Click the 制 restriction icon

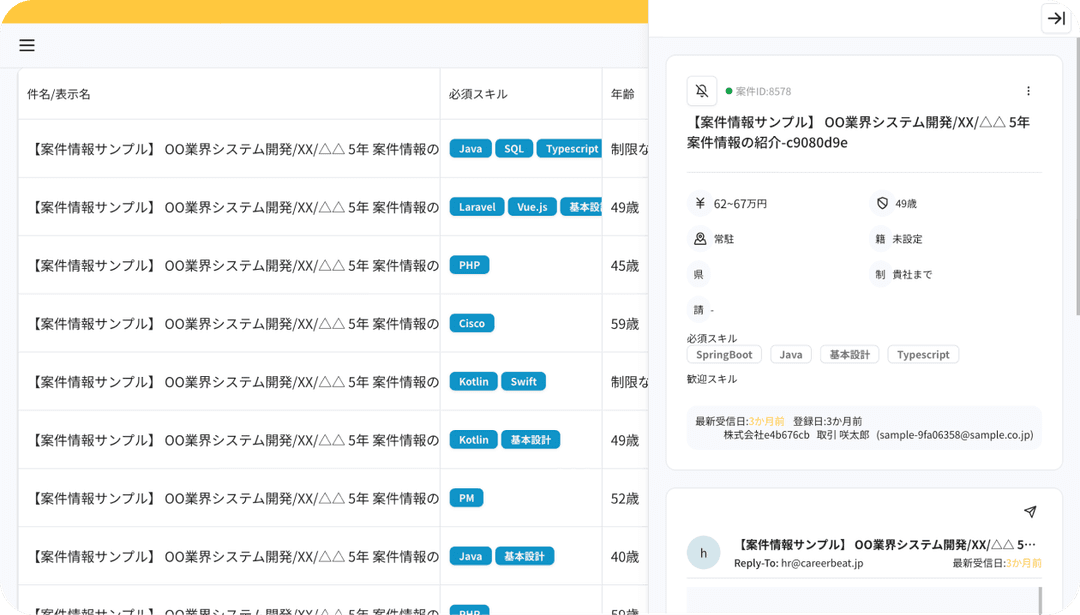pyautogui.click(x=880, y=274)
